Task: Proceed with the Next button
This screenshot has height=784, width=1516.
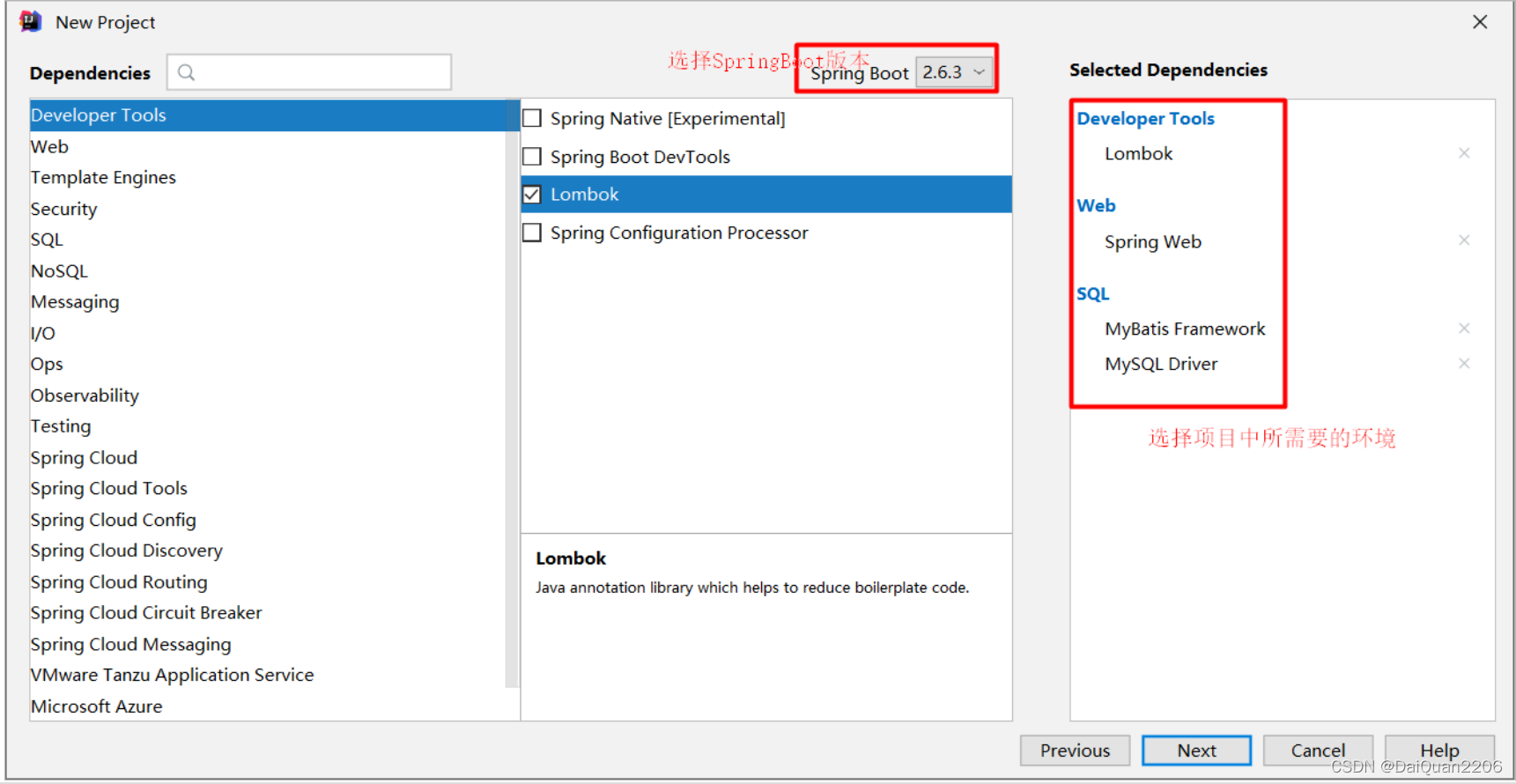Action: pyautogui.click(x=1196, y=751)
